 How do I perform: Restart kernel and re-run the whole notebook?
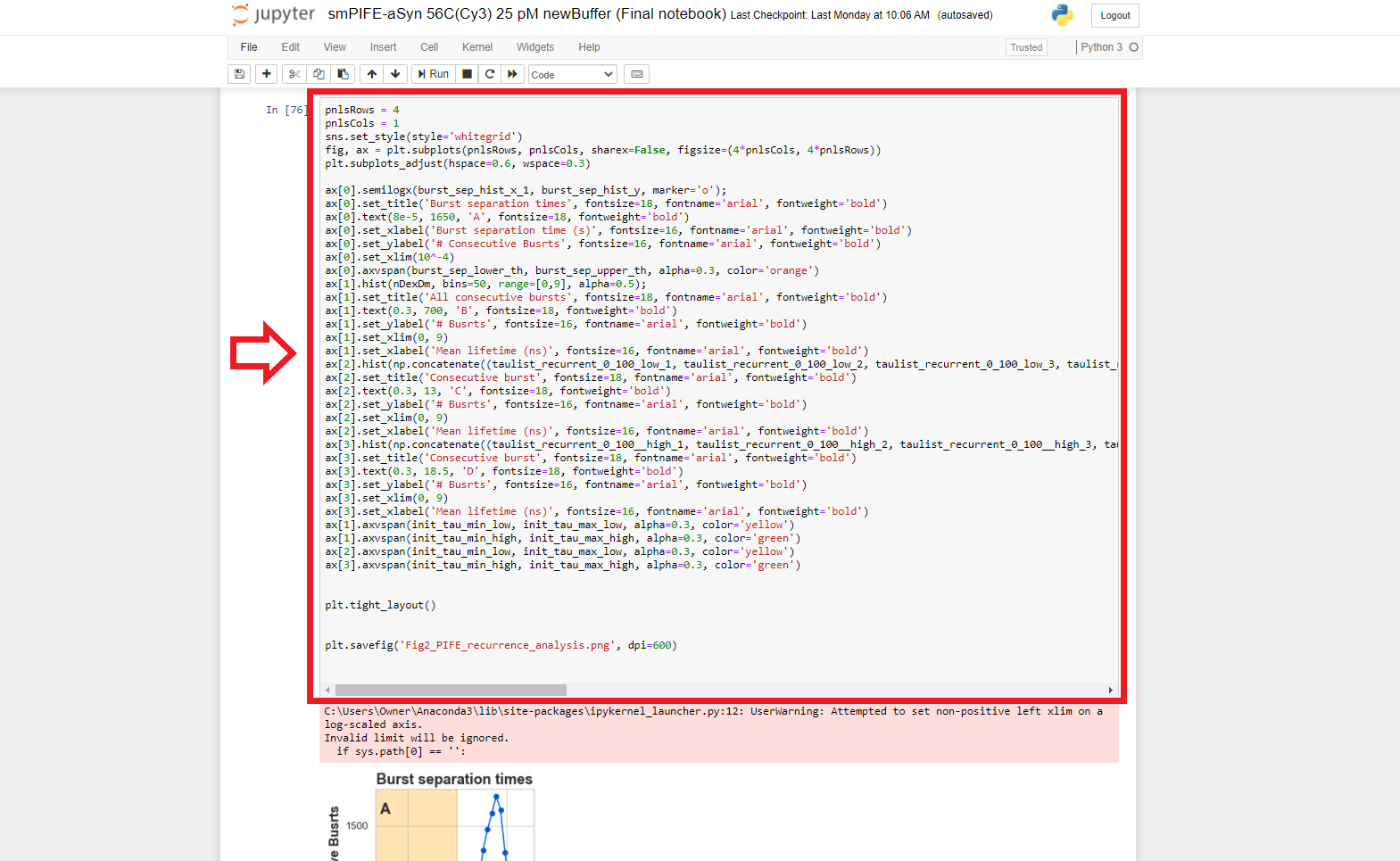pos(512,74)
